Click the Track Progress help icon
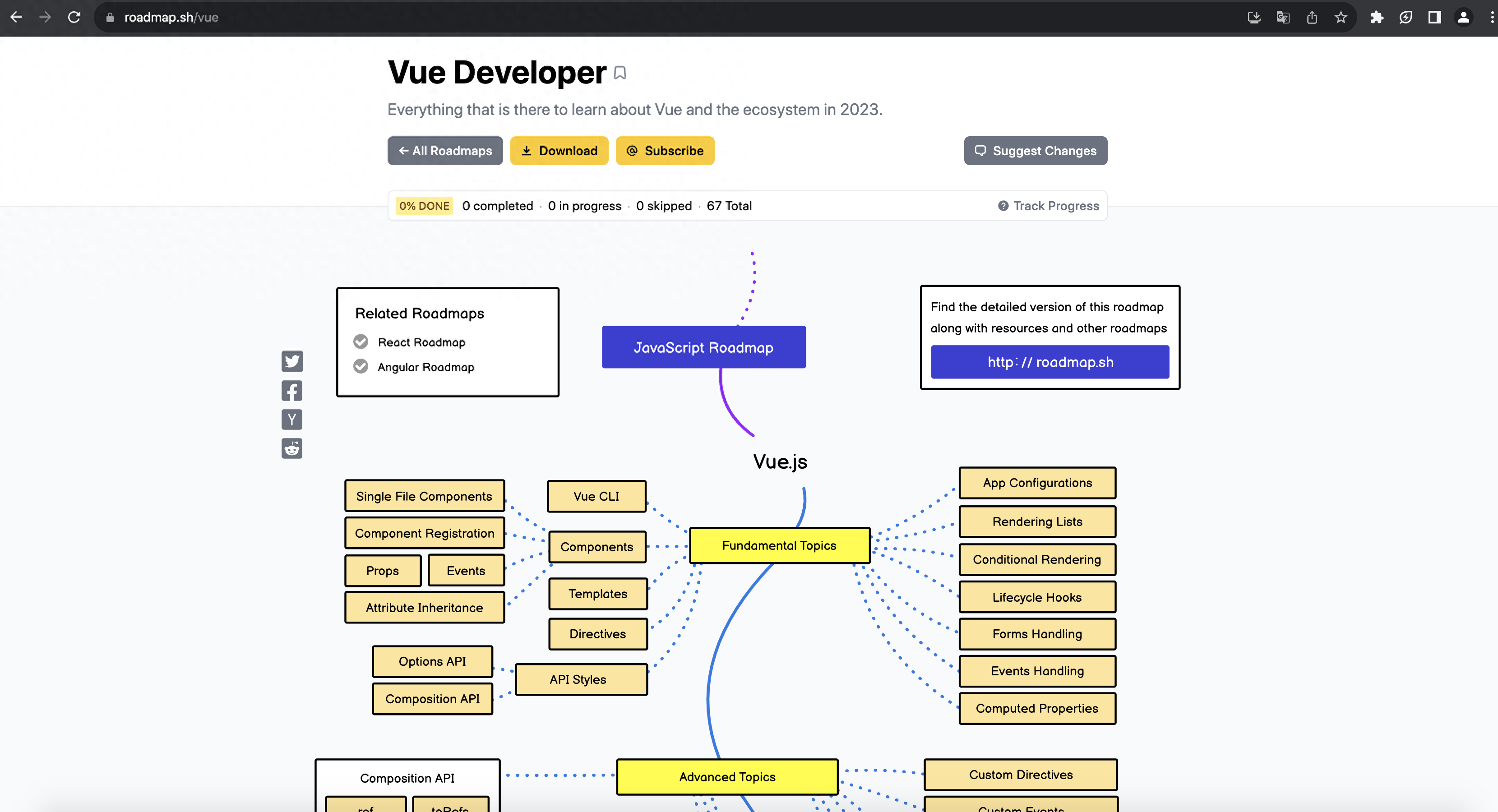Viewport: 1498px width, 812px height. pos(1003,206)
